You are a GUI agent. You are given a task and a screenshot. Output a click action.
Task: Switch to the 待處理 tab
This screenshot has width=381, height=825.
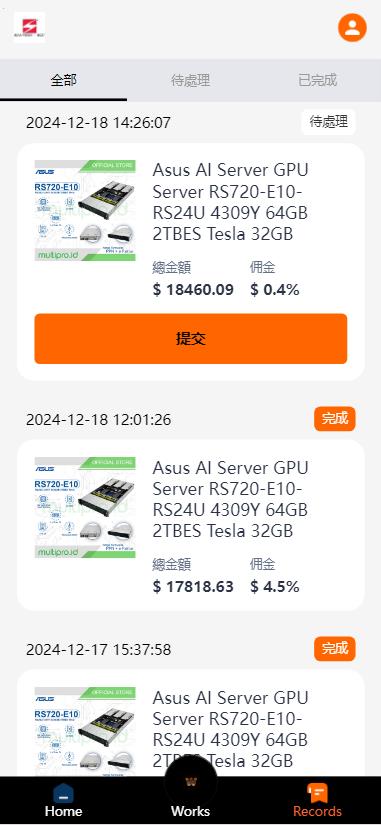[190, 81]
